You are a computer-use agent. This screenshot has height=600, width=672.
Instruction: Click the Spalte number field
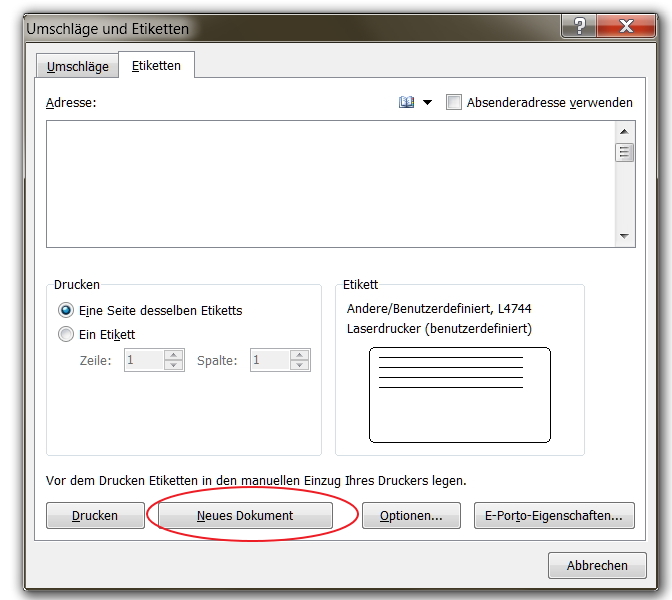pyautogui.click(x=270, y=360)
